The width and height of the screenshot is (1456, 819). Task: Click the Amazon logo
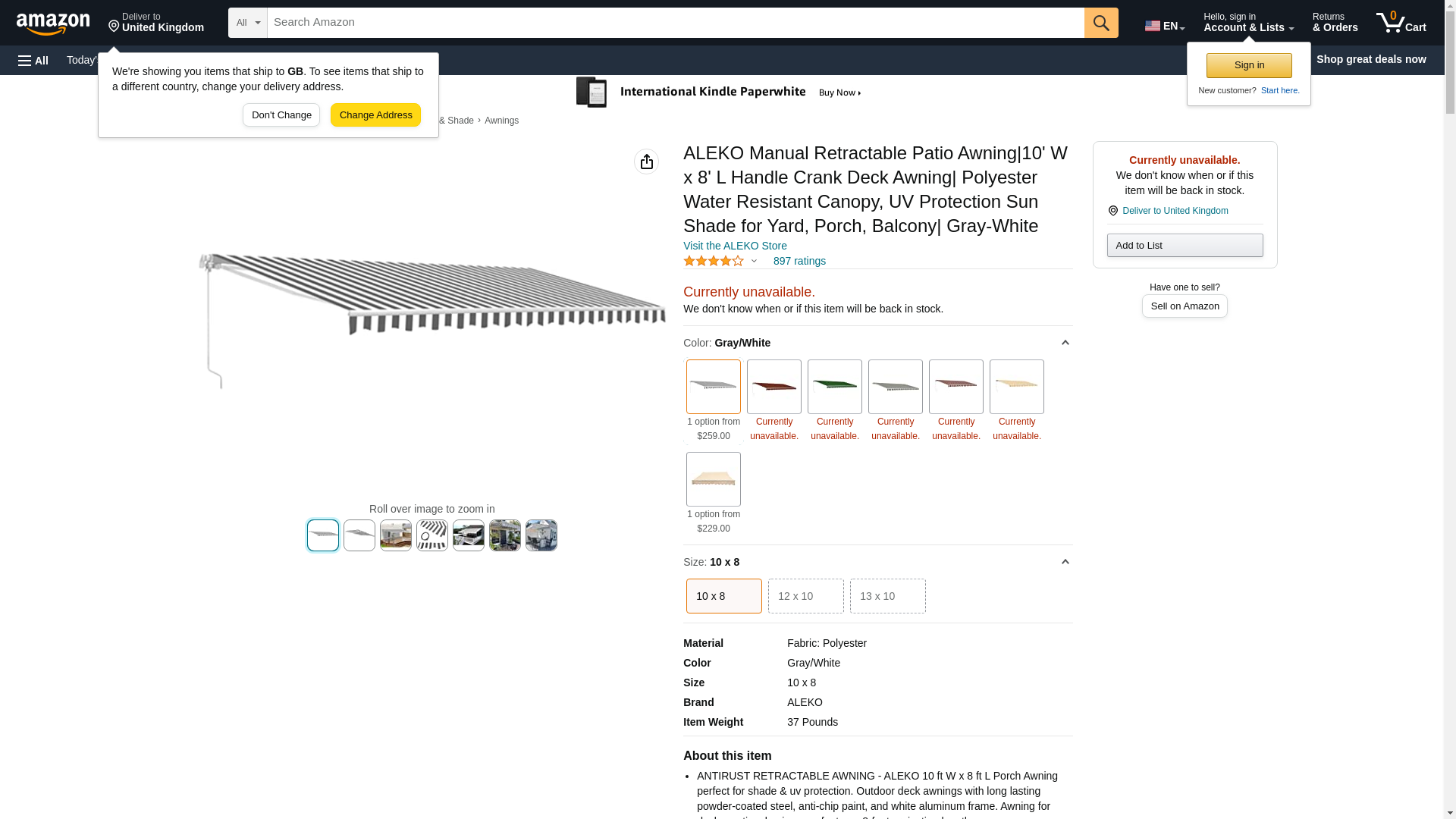tap(53, 24)
